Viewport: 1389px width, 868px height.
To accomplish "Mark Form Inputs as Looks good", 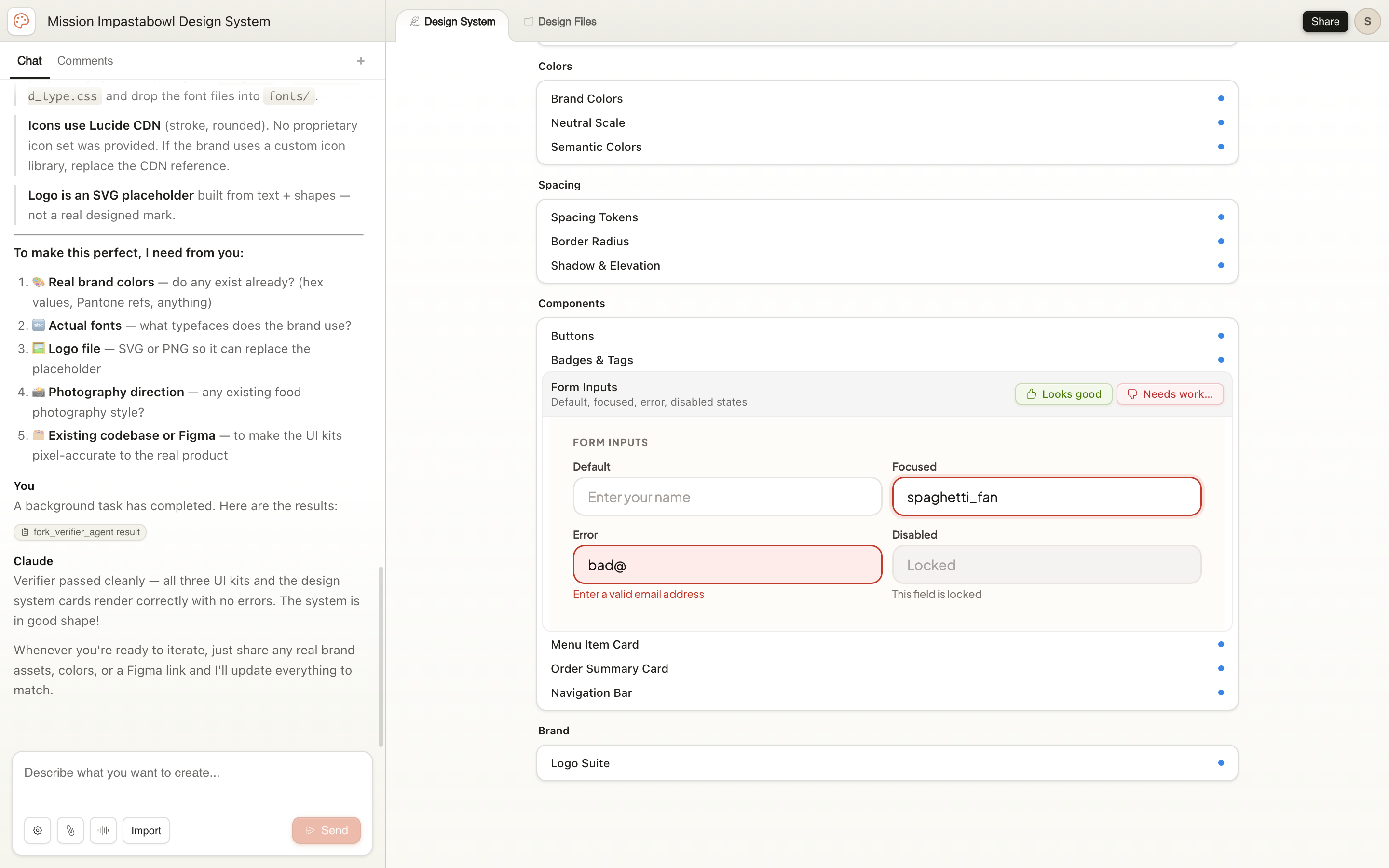I will [x=1063, y=394].
